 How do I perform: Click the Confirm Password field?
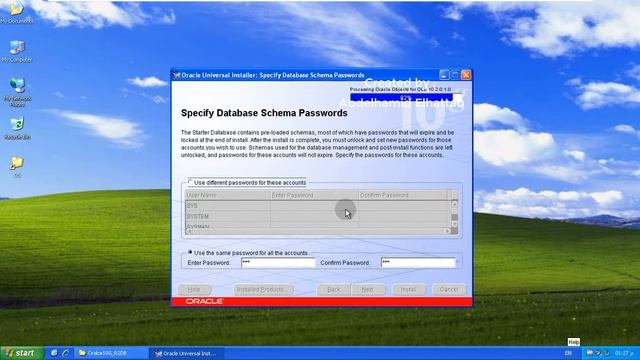pyautogui.click(x=418, y=262)
